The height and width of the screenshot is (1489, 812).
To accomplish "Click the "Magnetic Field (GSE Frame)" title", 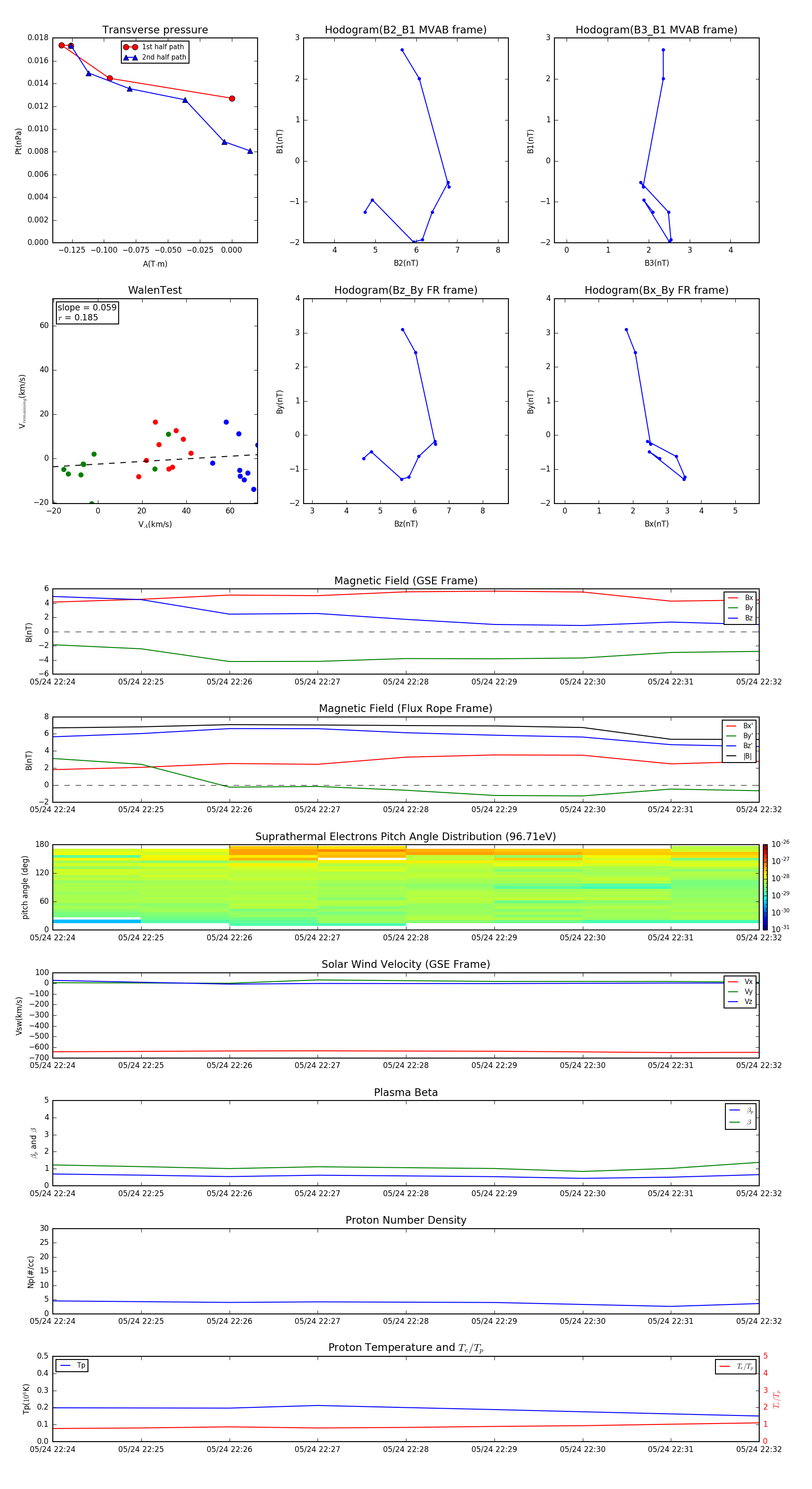I will (406, 581).
